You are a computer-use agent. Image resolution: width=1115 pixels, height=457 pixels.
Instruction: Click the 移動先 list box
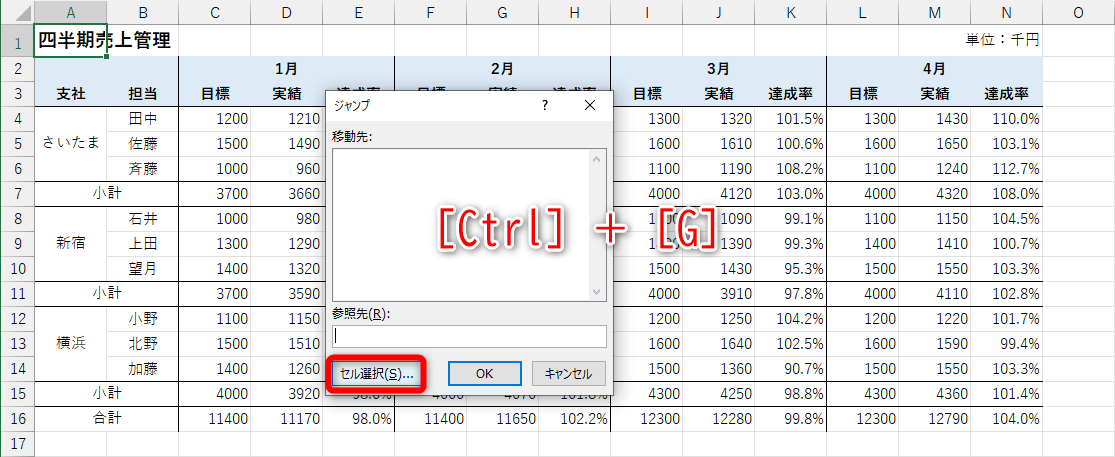pyautogui.click(x=462, y=225)
